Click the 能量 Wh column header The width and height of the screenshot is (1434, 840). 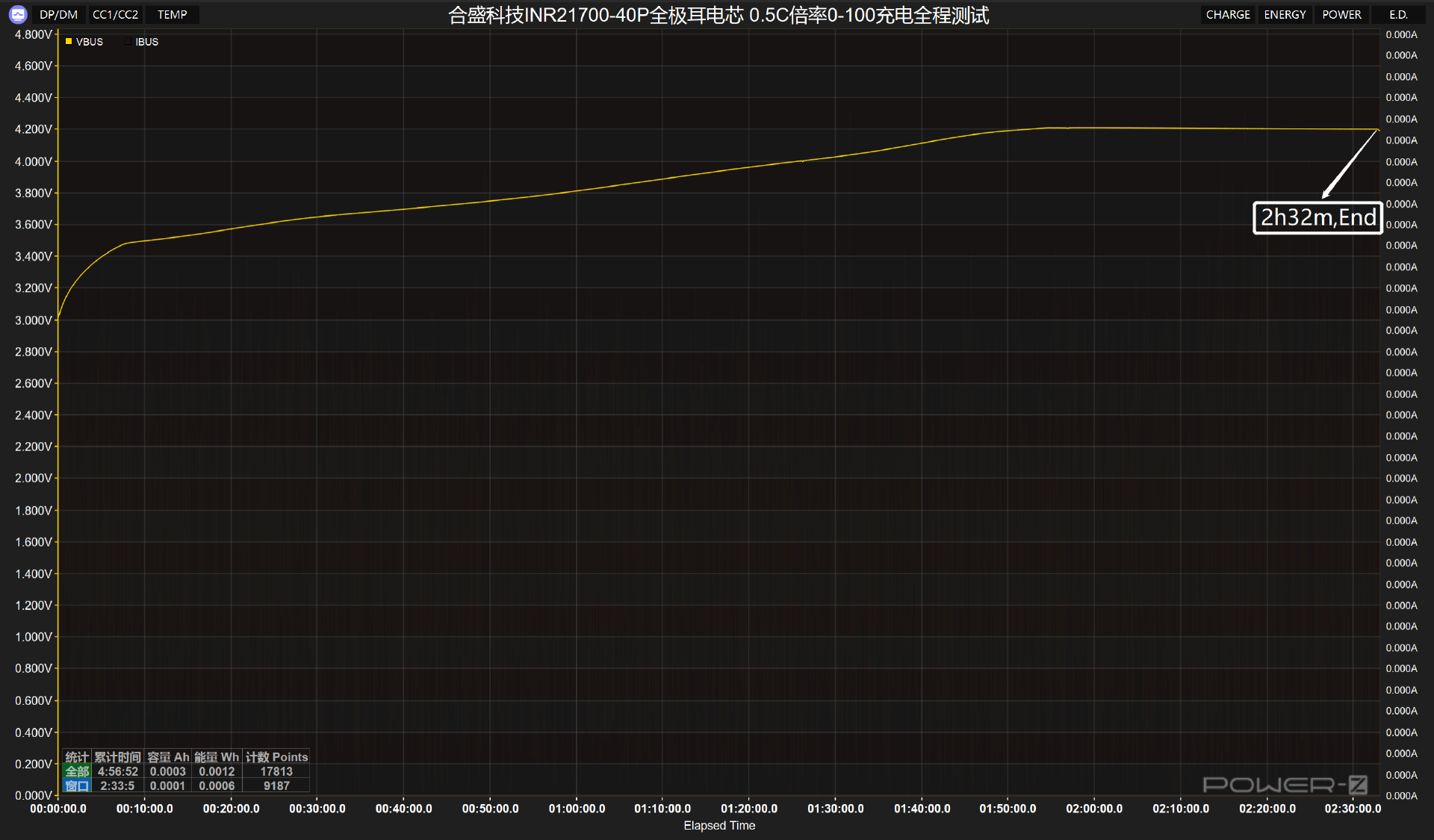[217, 757]
